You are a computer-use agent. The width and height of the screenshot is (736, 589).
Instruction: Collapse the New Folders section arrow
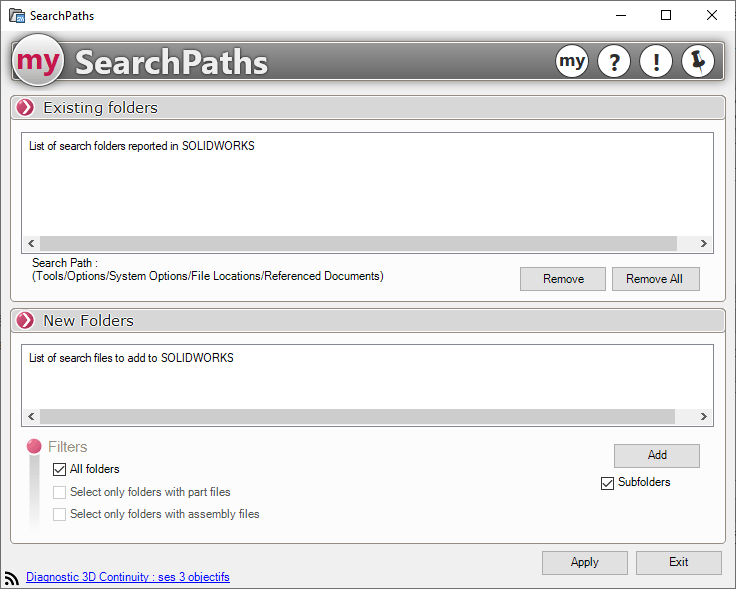25,321
